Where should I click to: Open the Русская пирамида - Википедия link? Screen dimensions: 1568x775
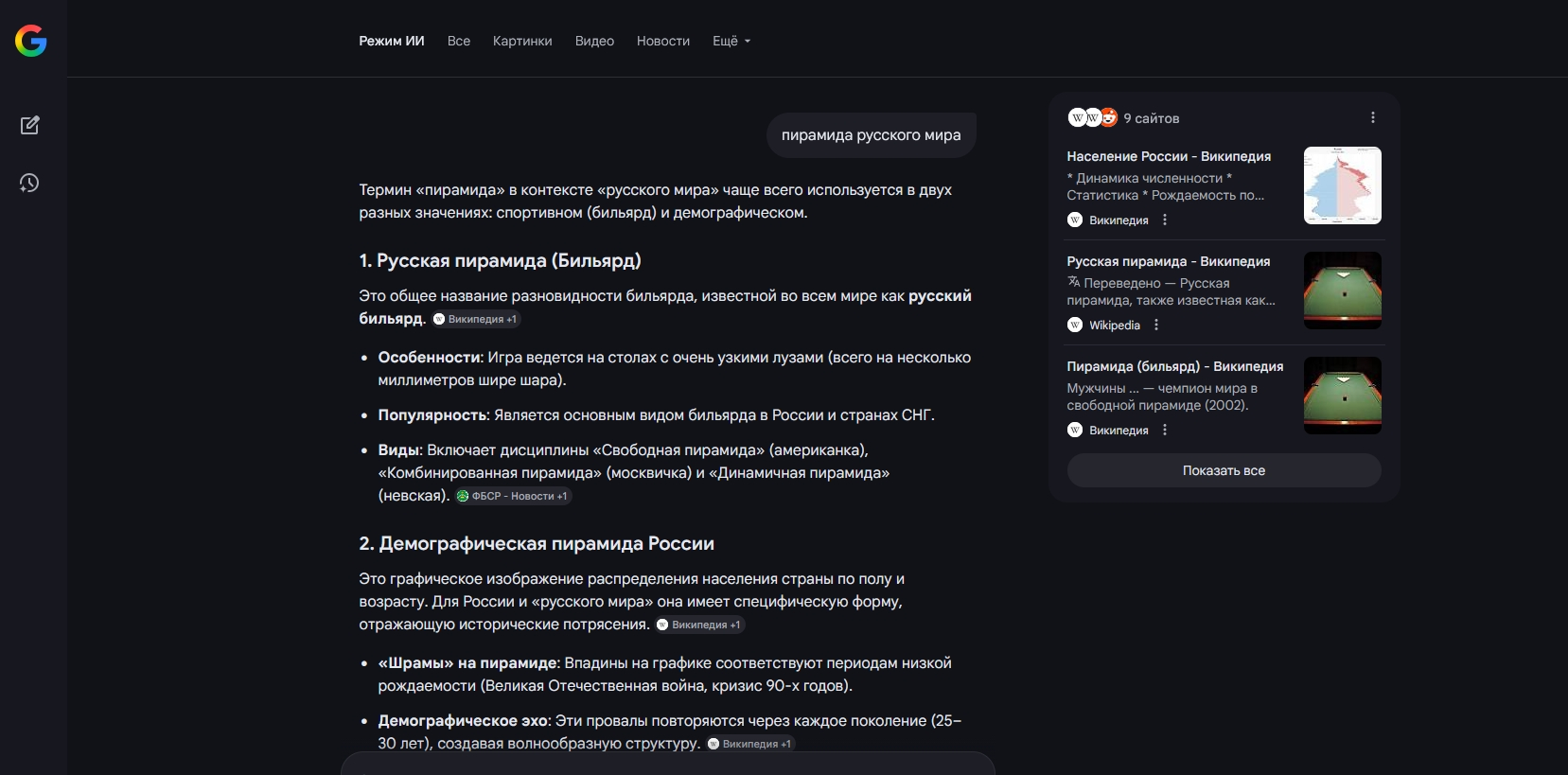1168,261
